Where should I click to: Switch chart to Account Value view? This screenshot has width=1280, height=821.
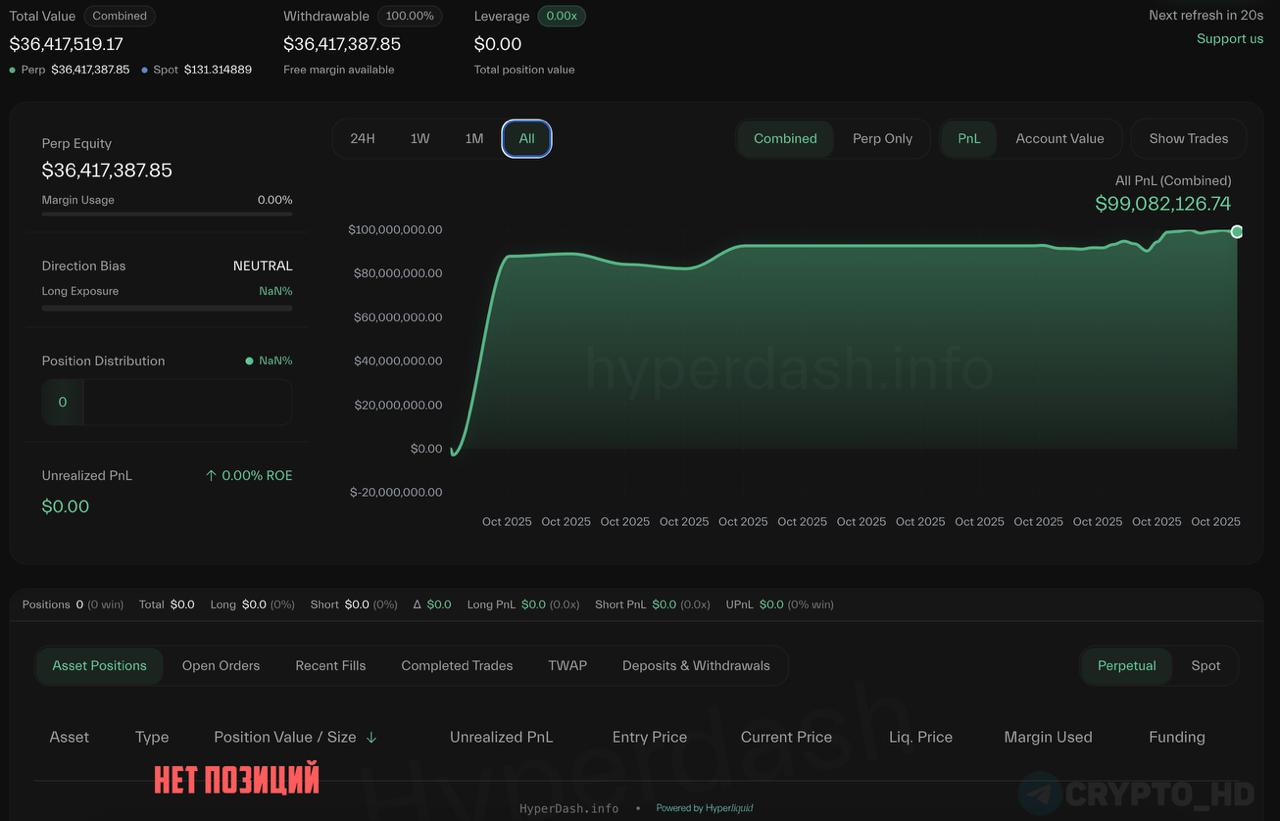(x=1059, y=139)
